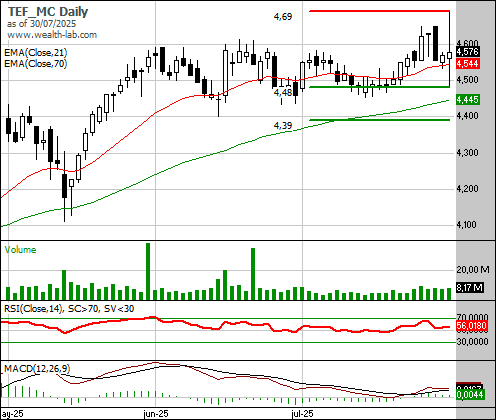Click the 4,500 price axis label

tap(467, 80)
